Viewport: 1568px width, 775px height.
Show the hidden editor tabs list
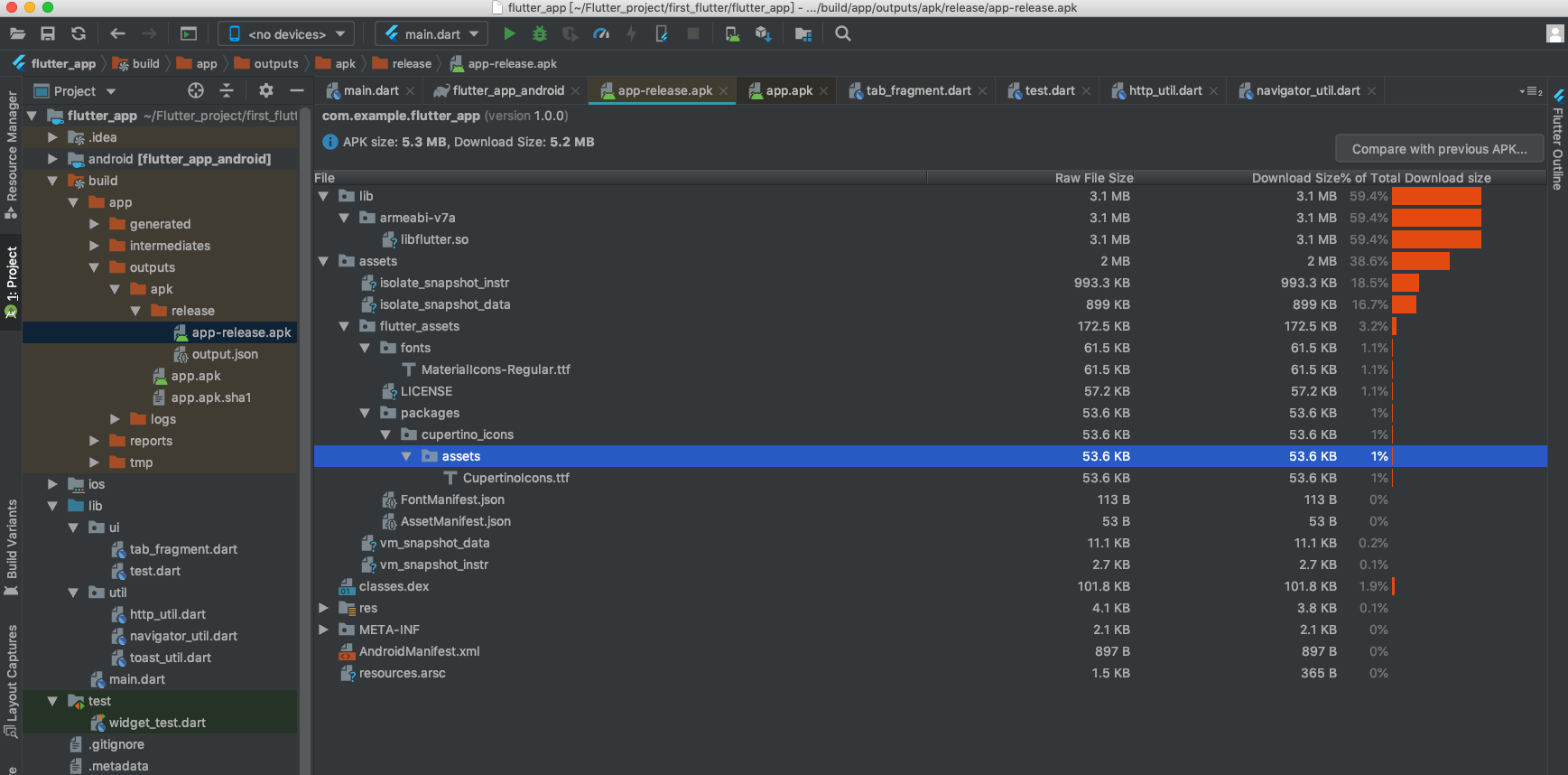coord(1530,91)
